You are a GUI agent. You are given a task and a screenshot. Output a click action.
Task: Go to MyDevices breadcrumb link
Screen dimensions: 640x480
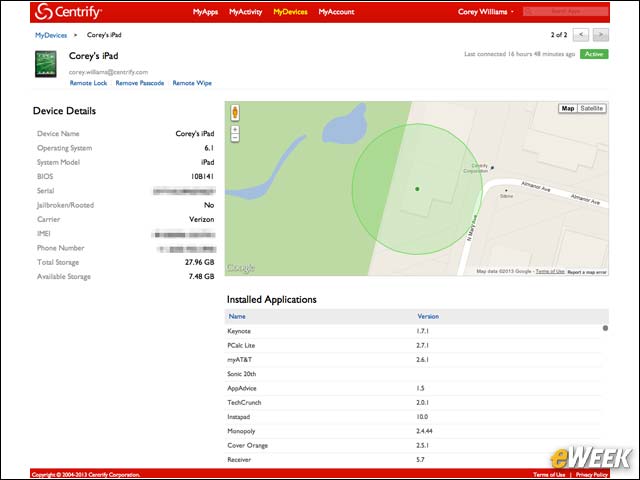tap(51, 35)
